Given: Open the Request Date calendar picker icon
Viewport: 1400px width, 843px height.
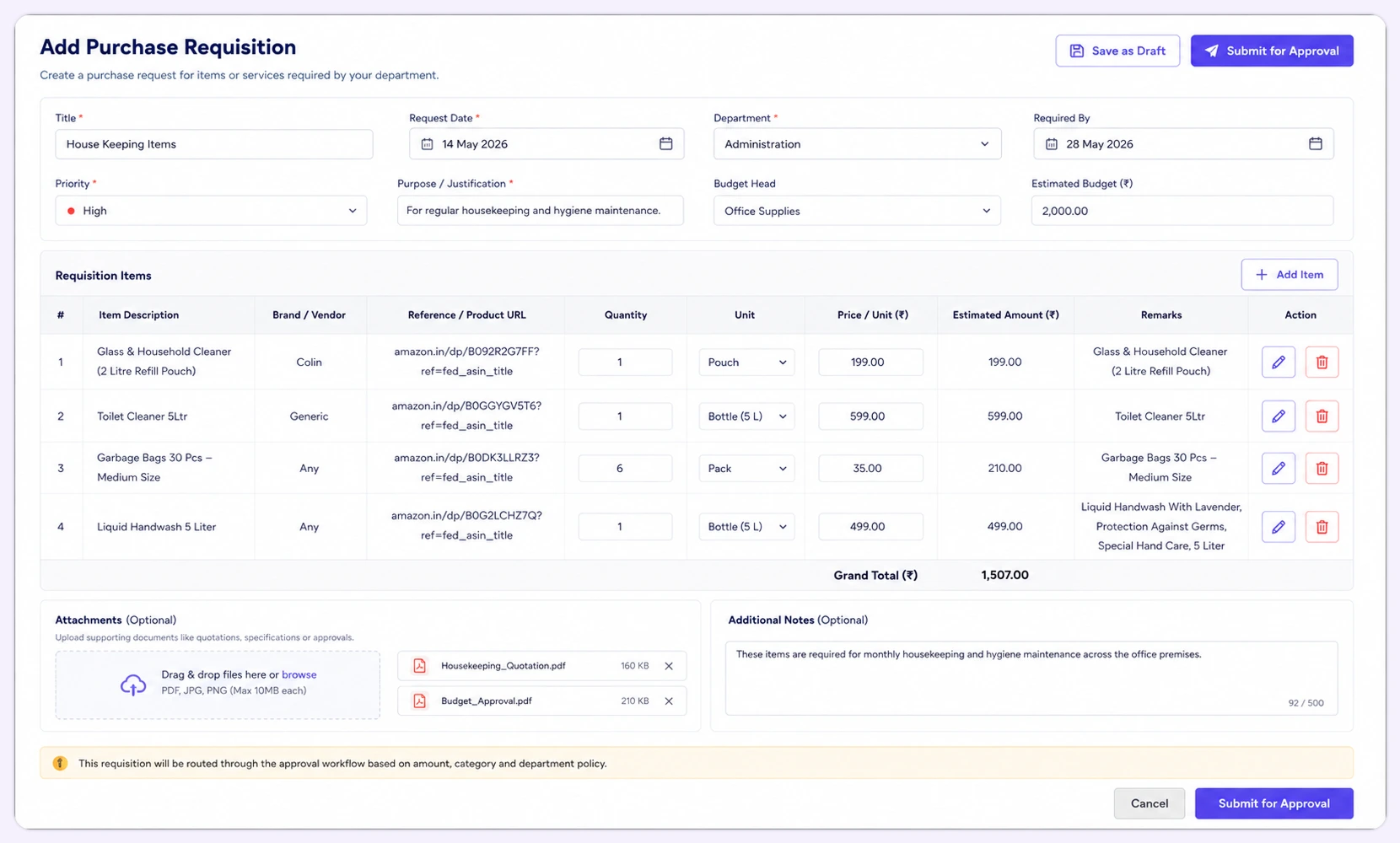Looking at the screenshot, I should (665, 144).
